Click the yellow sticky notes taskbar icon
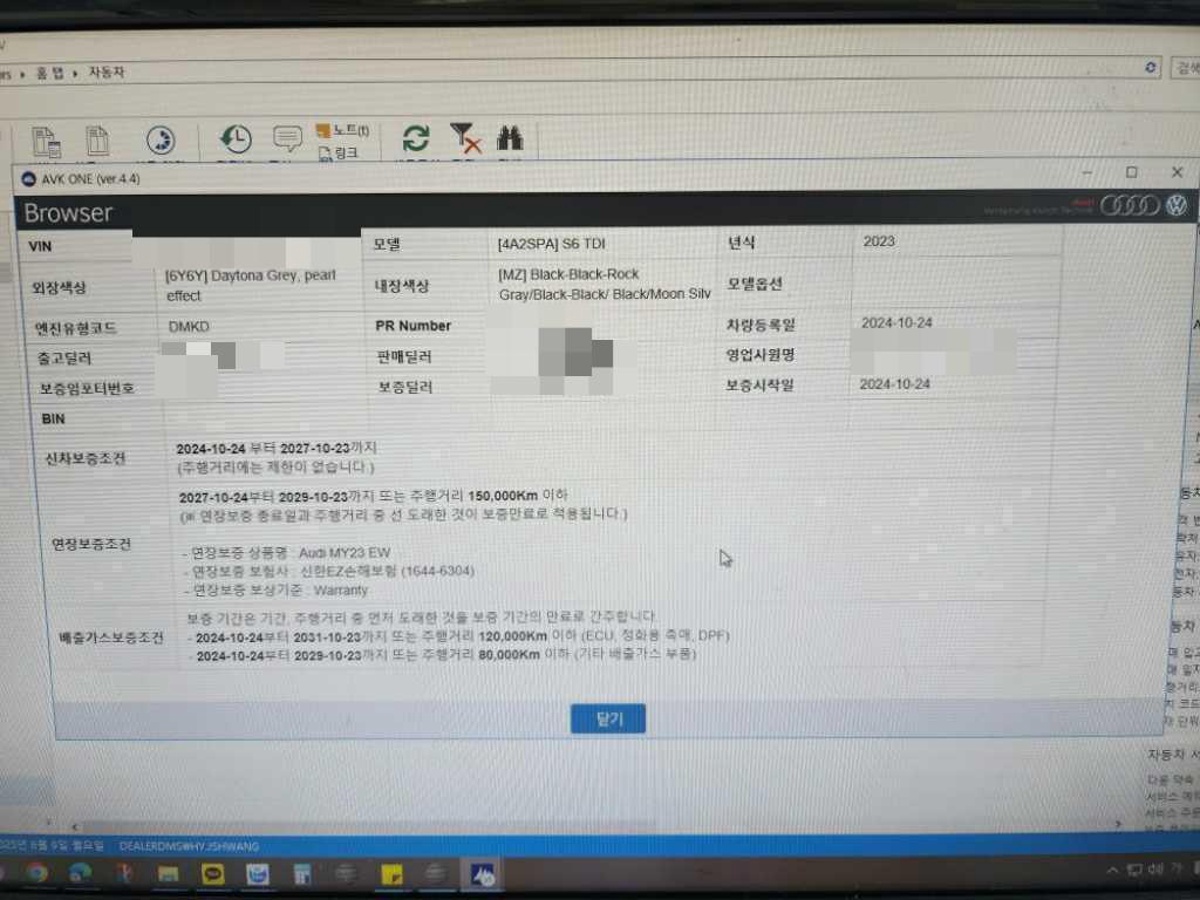This screenshot has height=900, width=1200. click(x=392, y=875)
